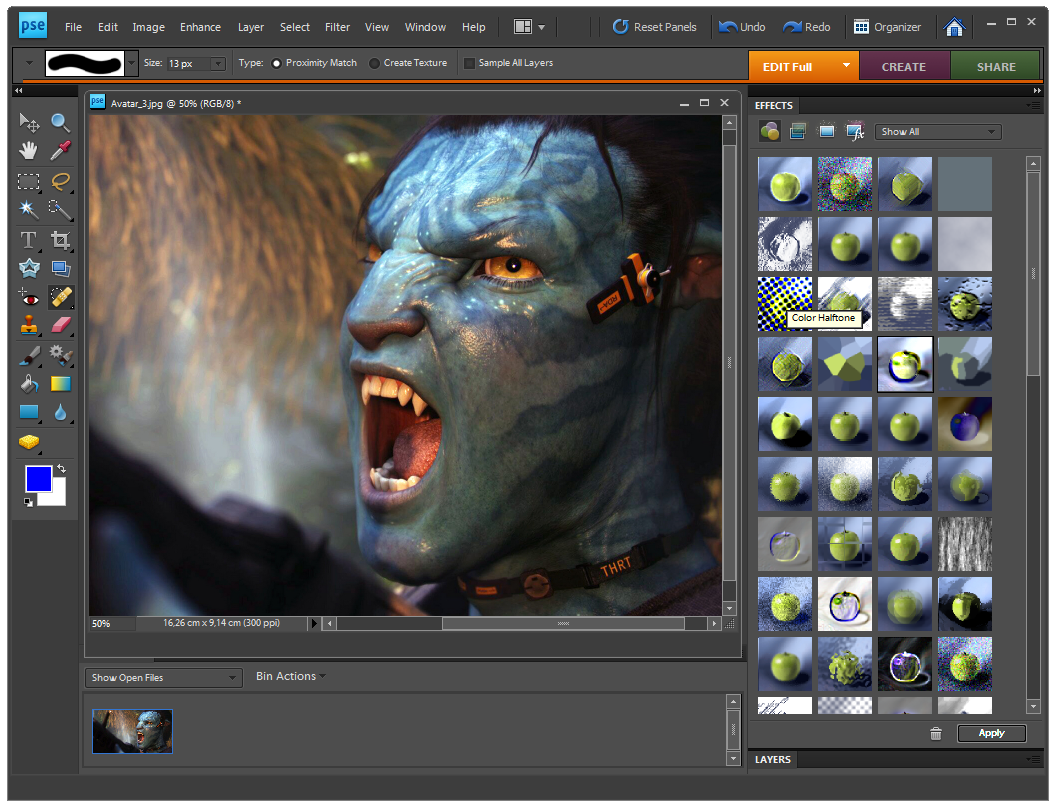
Task: Open tool options preset arrow
Action: coord(28,63)
